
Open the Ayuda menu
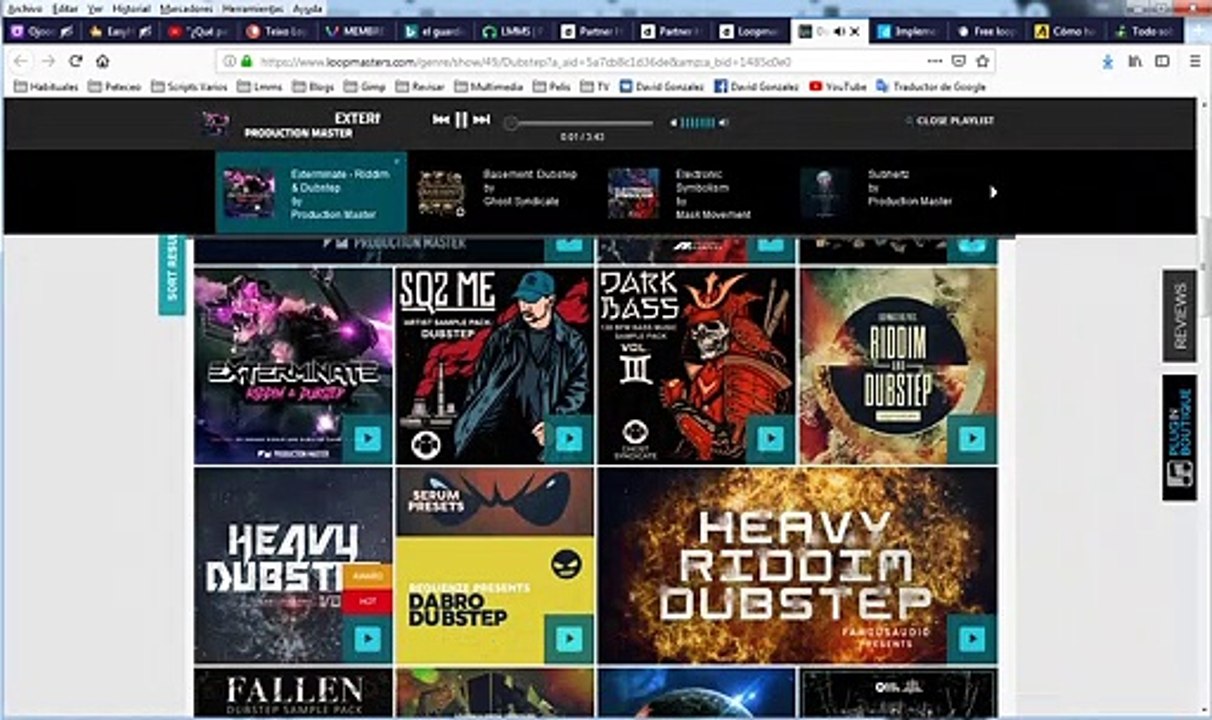click(x=307, y=7)
